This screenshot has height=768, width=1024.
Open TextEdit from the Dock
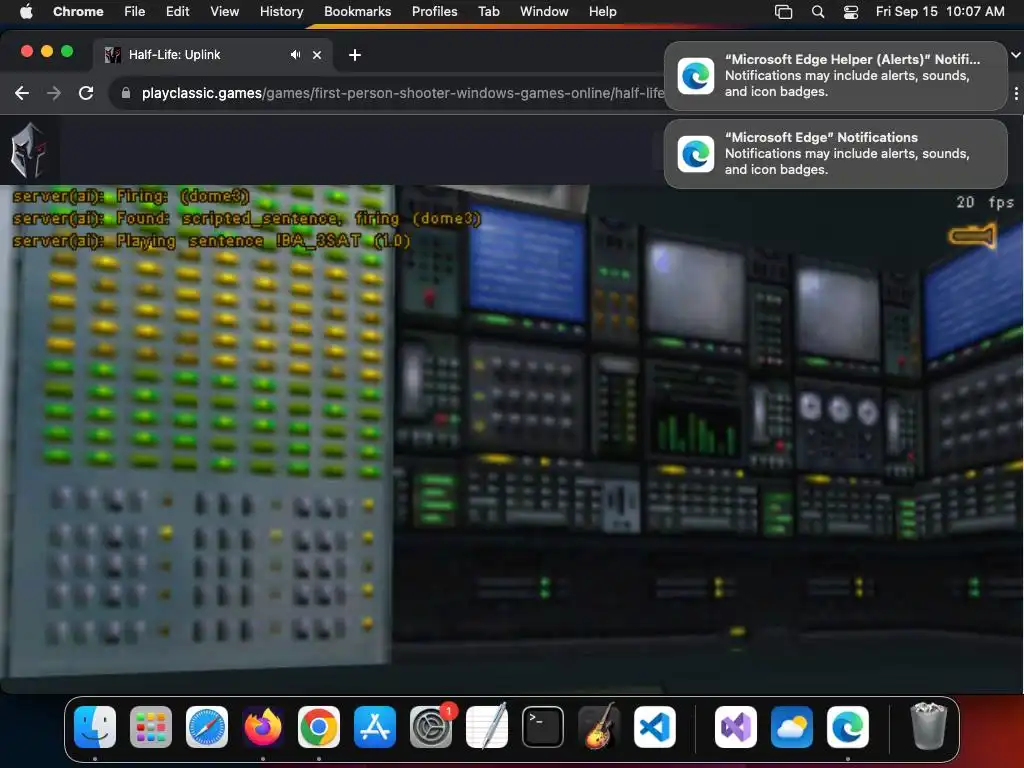[487, 726]
